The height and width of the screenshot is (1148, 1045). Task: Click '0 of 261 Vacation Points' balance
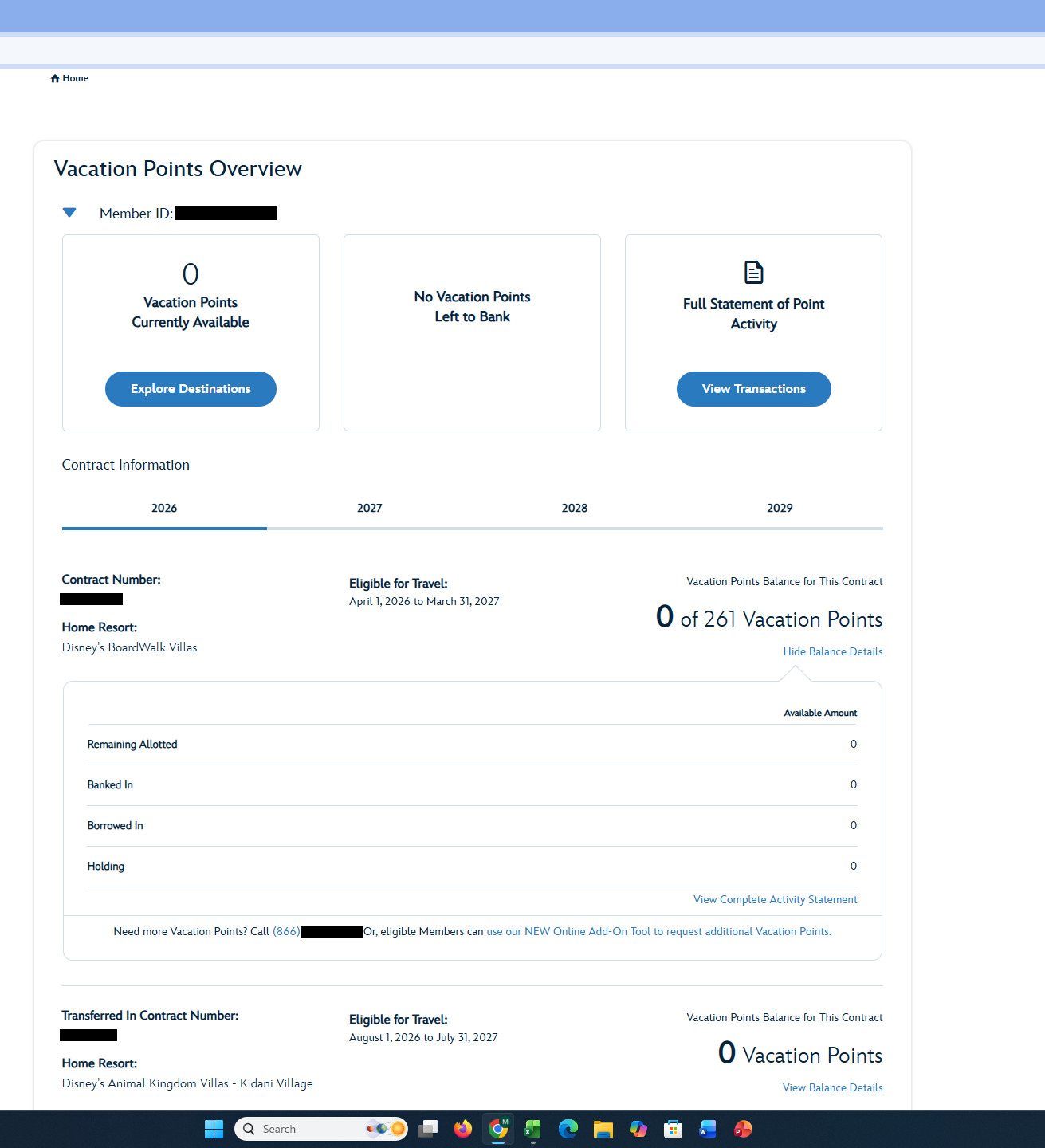coord(769,618)
